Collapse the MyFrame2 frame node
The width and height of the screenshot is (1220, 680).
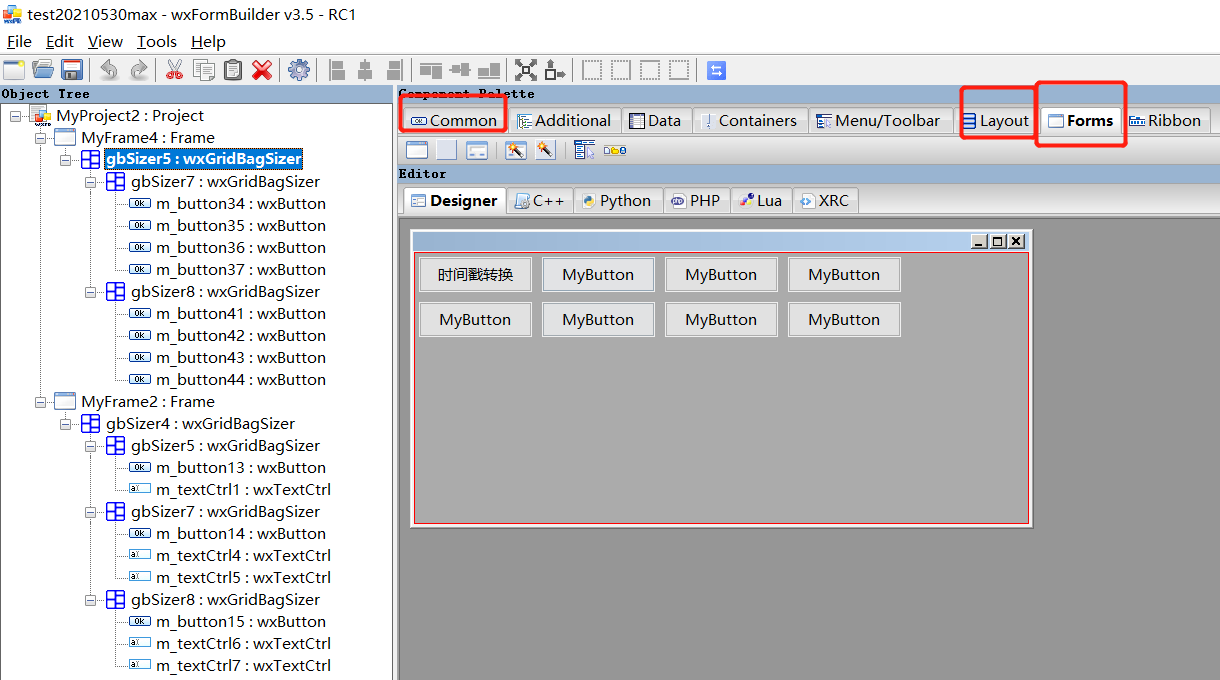tap(41, 402)
